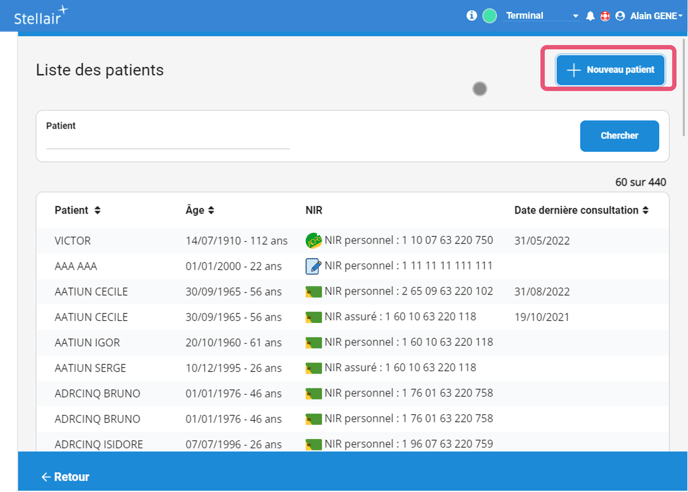The image size is (688, 492).
Task: Expand the Alain GENE user menu
Action: [656, 16]
